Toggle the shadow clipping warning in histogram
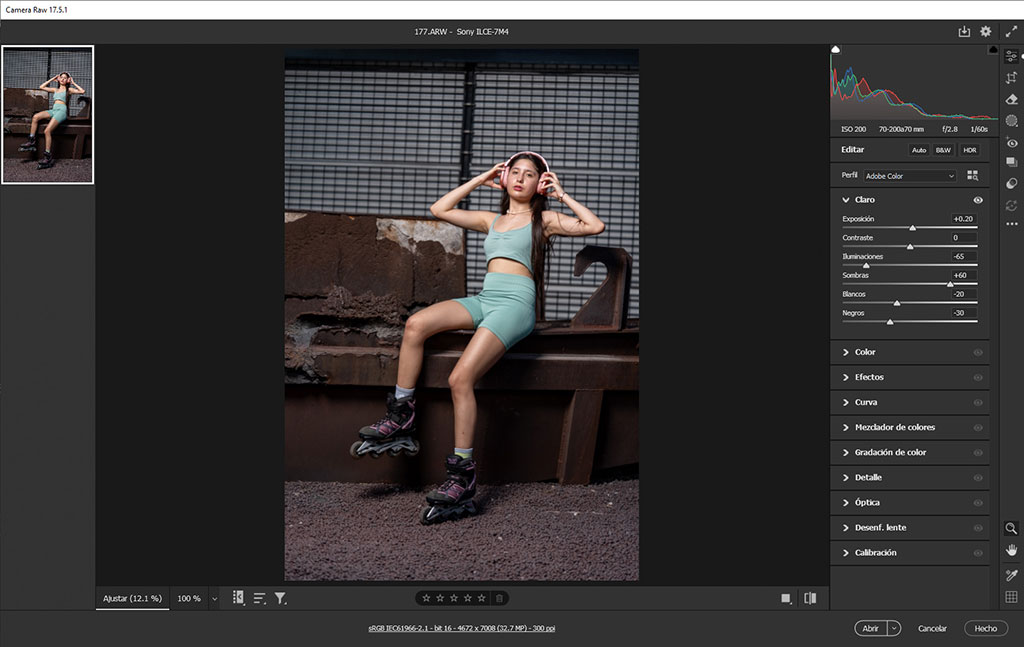This screenshot has width=1024, height=647. click(x=836, y=49)
